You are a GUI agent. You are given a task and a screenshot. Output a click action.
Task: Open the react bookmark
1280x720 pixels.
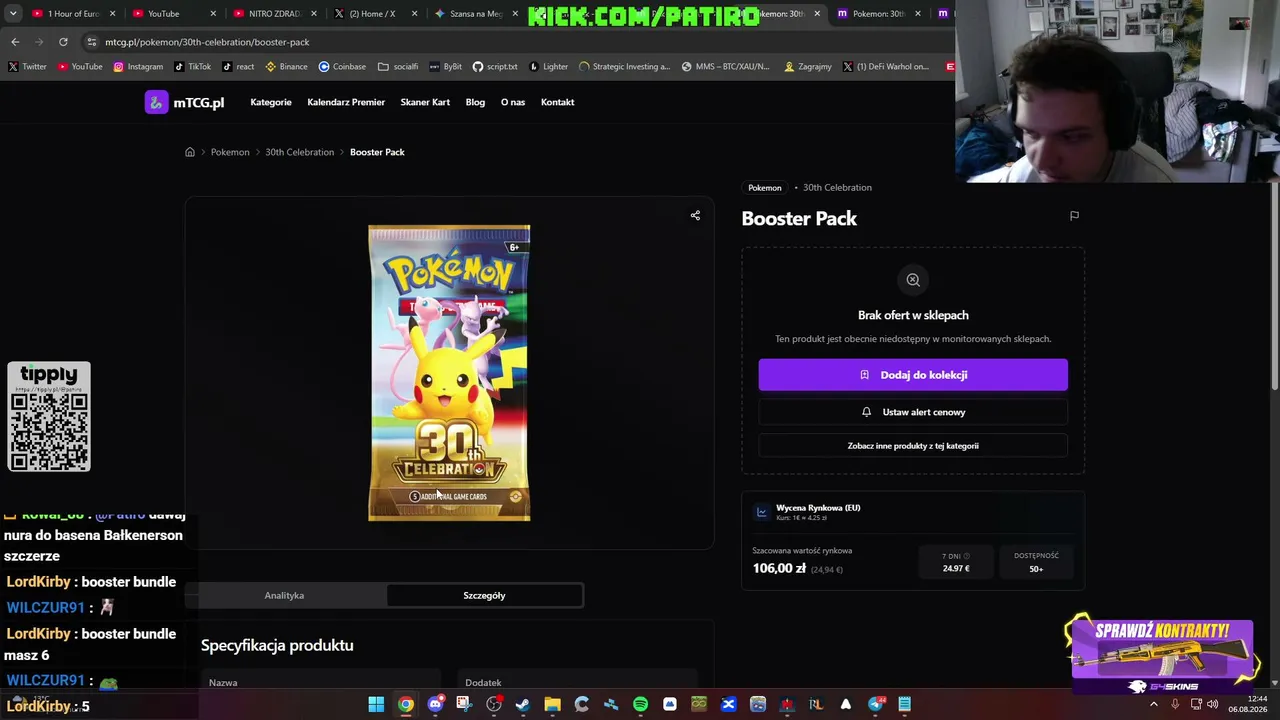tap(238, 67)
